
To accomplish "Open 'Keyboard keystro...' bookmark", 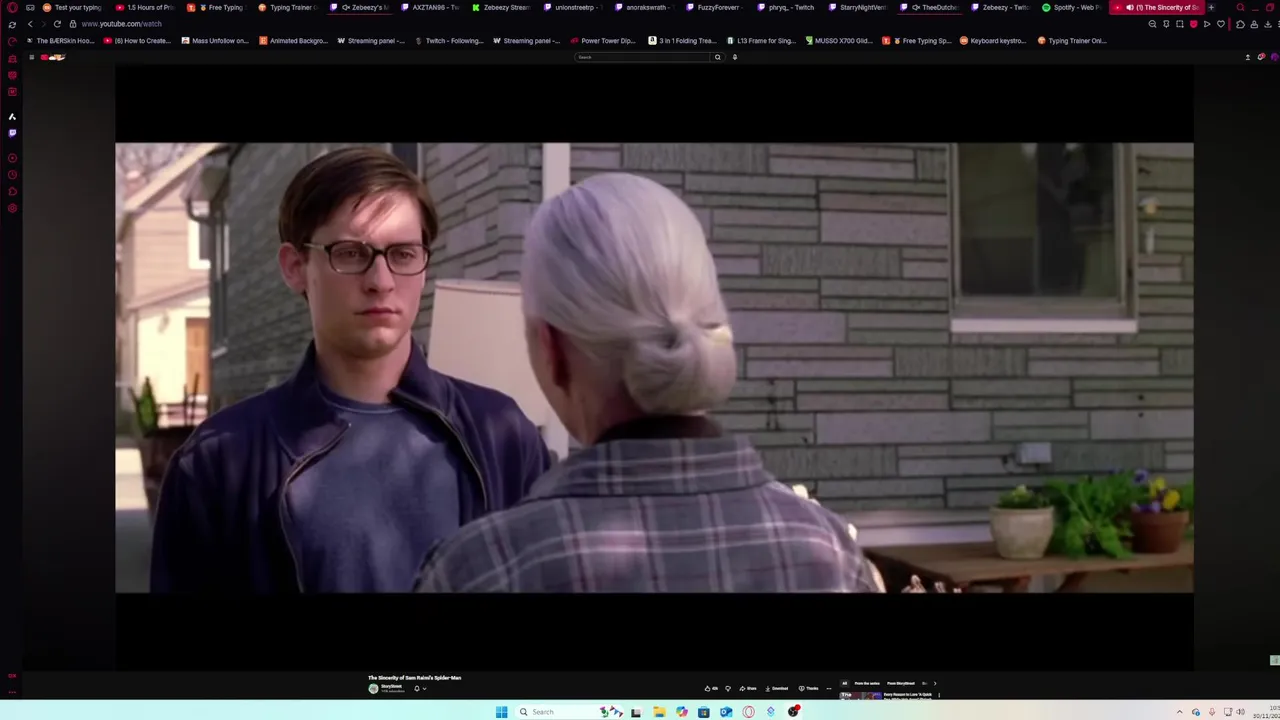I will point(993,41).
